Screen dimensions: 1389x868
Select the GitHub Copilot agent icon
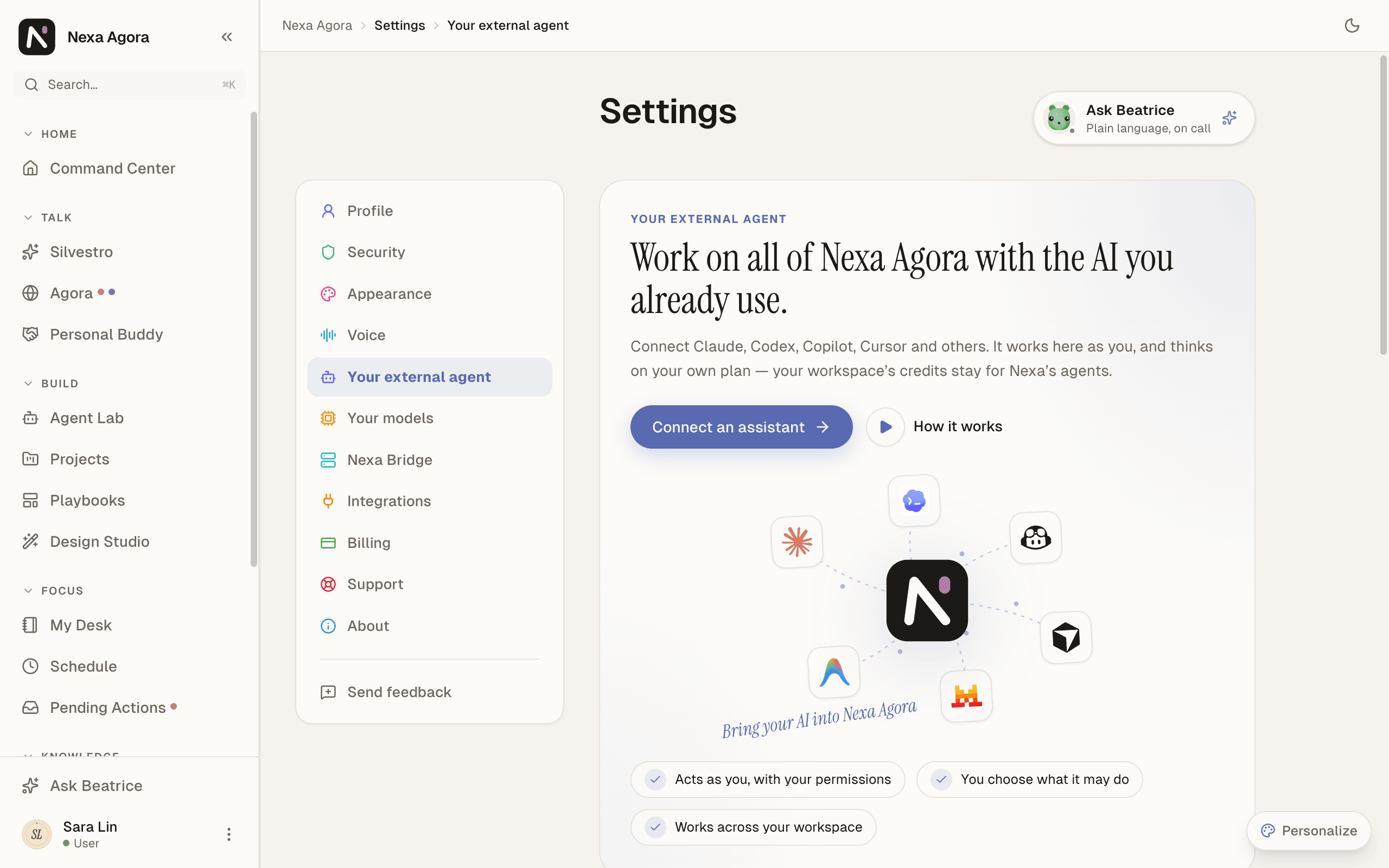tap(1035, 538)
